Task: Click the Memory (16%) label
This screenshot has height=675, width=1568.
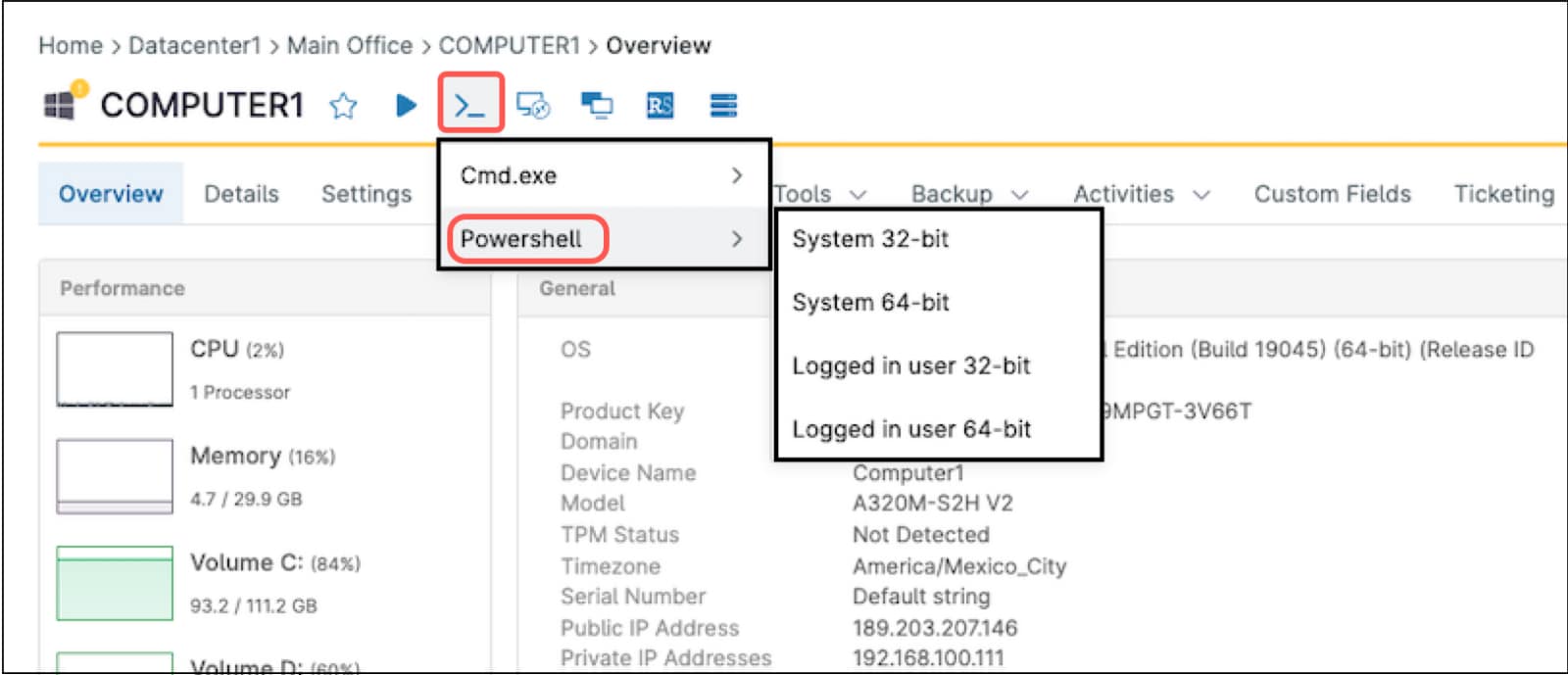Action: [263, 456]
